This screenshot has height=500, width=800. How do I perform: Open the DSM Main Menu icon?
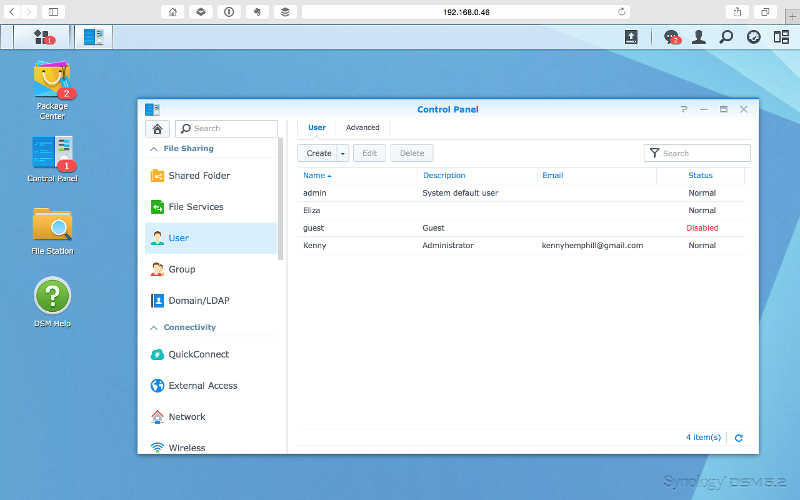(41, 37)
